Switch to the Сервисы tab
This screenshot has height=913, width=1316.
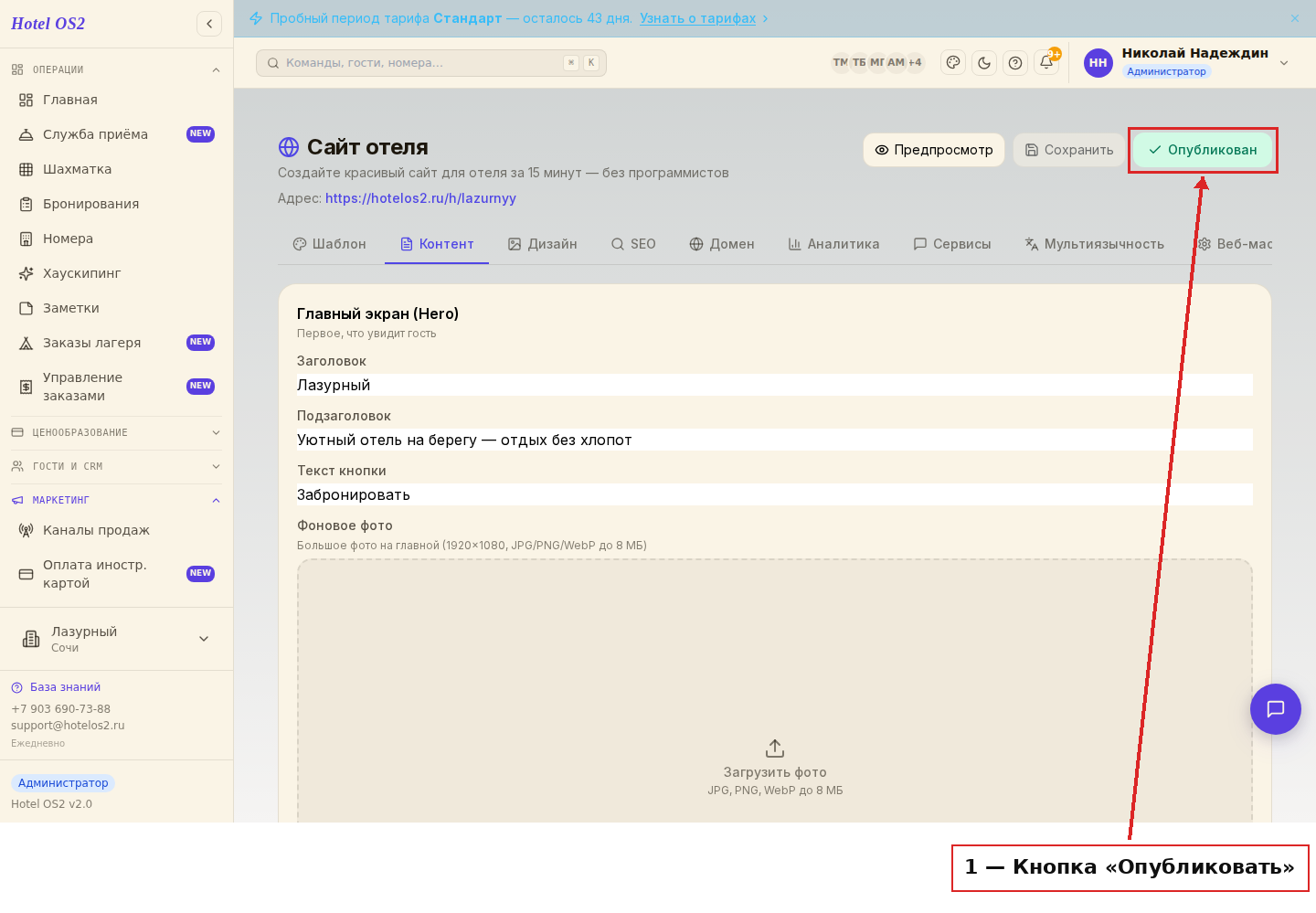[x=951, y=244]
